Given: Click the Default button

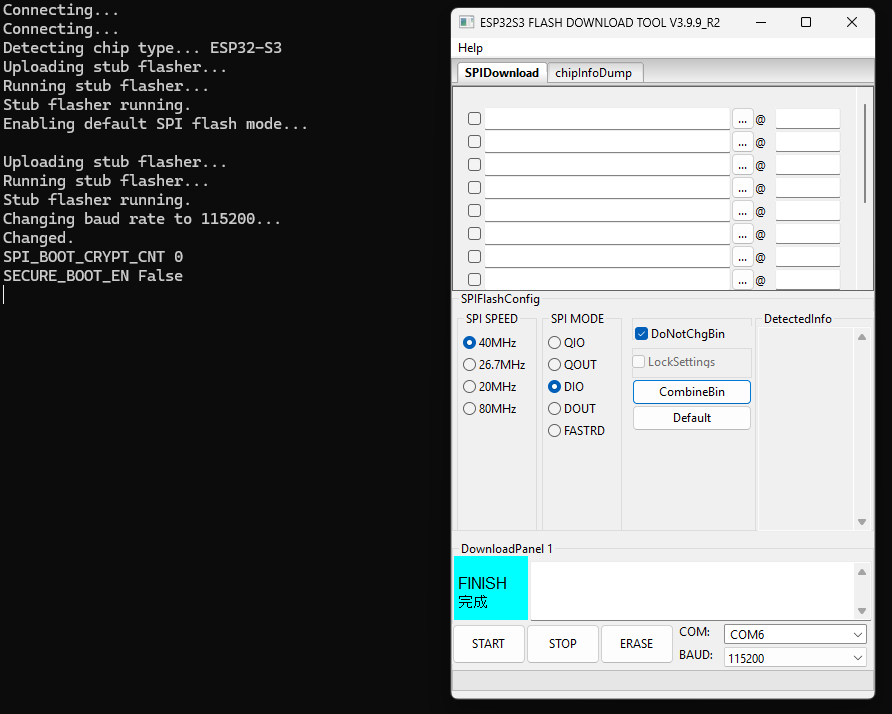Looking at the screenshot, I should 692,418.
